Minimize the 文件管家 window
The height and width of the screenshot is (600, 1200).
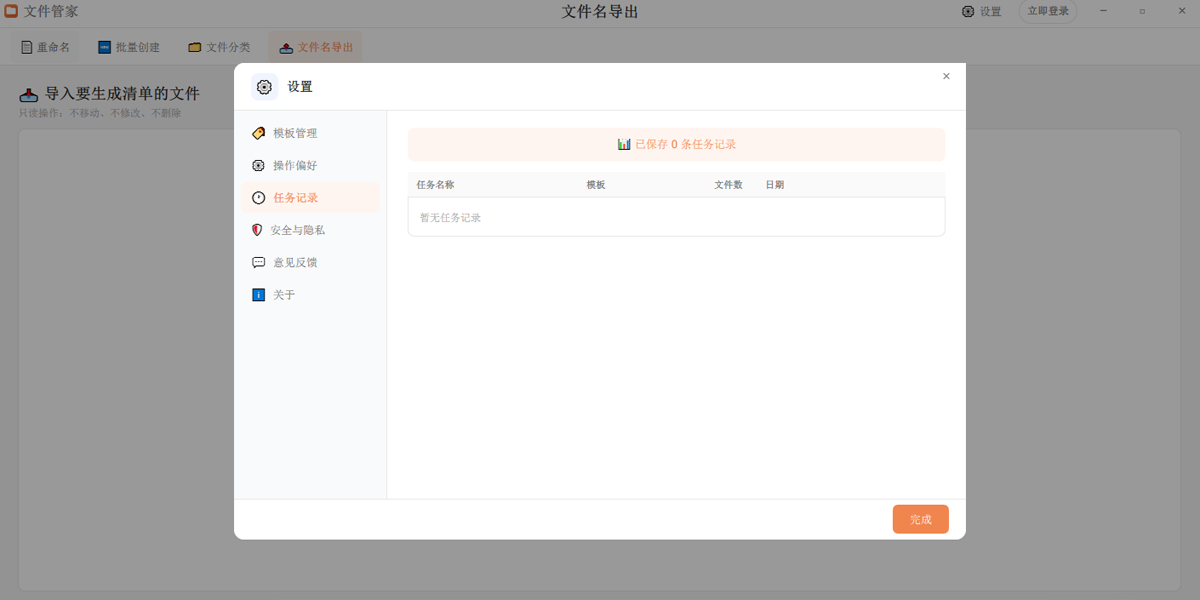coord(1103,11)
